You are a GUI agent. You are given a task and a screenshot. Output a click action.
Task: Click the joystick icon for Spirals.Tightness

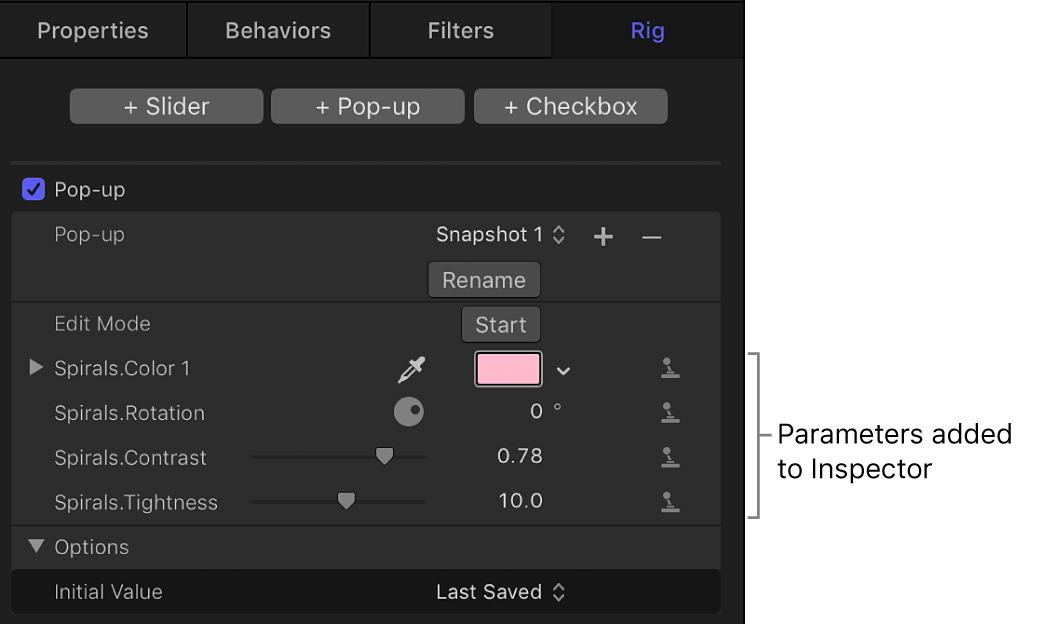[670, 501]
